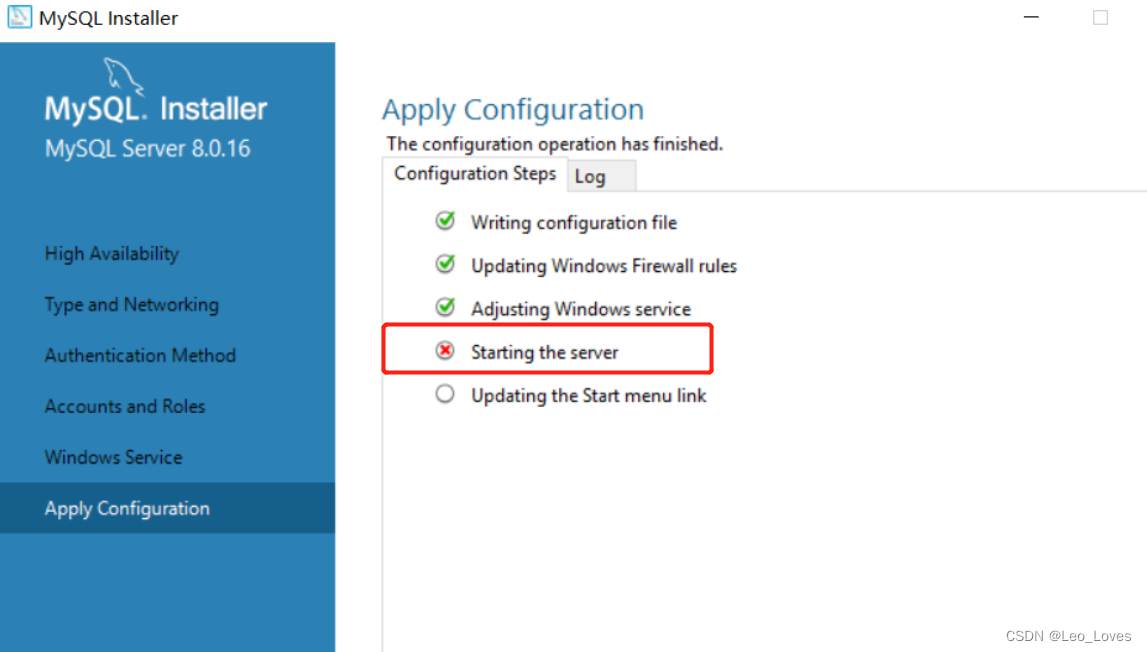Open the Authentication Method sidebar entry
Image resolution: width=1147 pixels, height=652 pixels.
pyautogui.click(x=140, y=355)
